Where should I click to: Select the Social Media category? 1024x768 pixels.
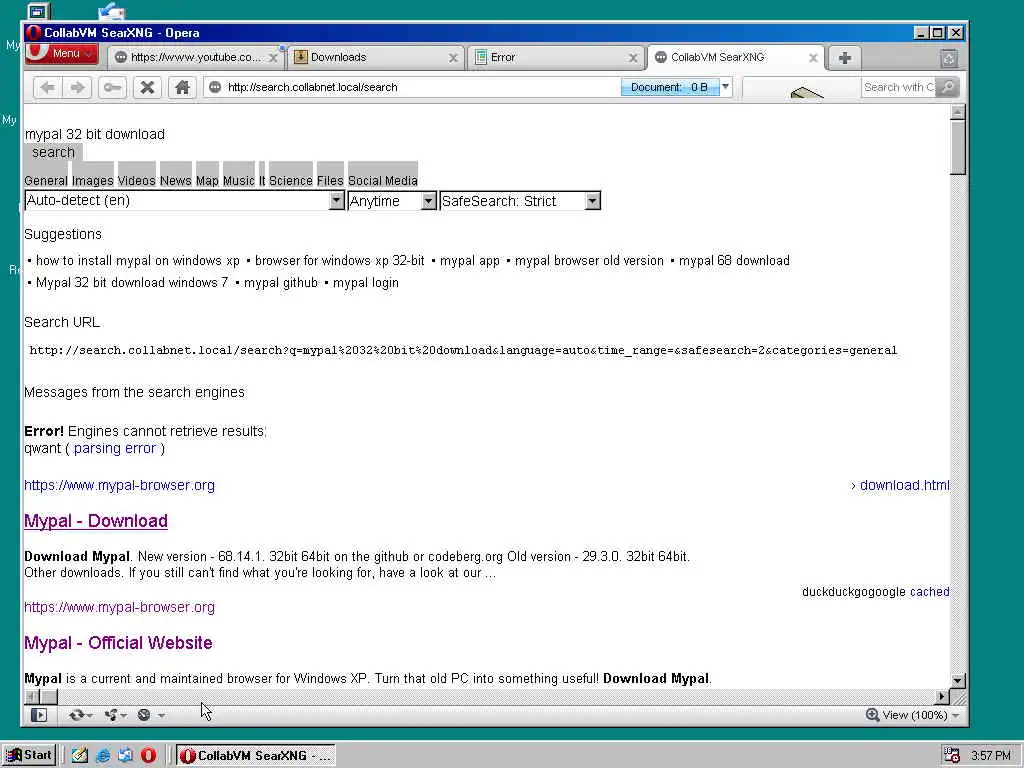click(x=383, y=180)
